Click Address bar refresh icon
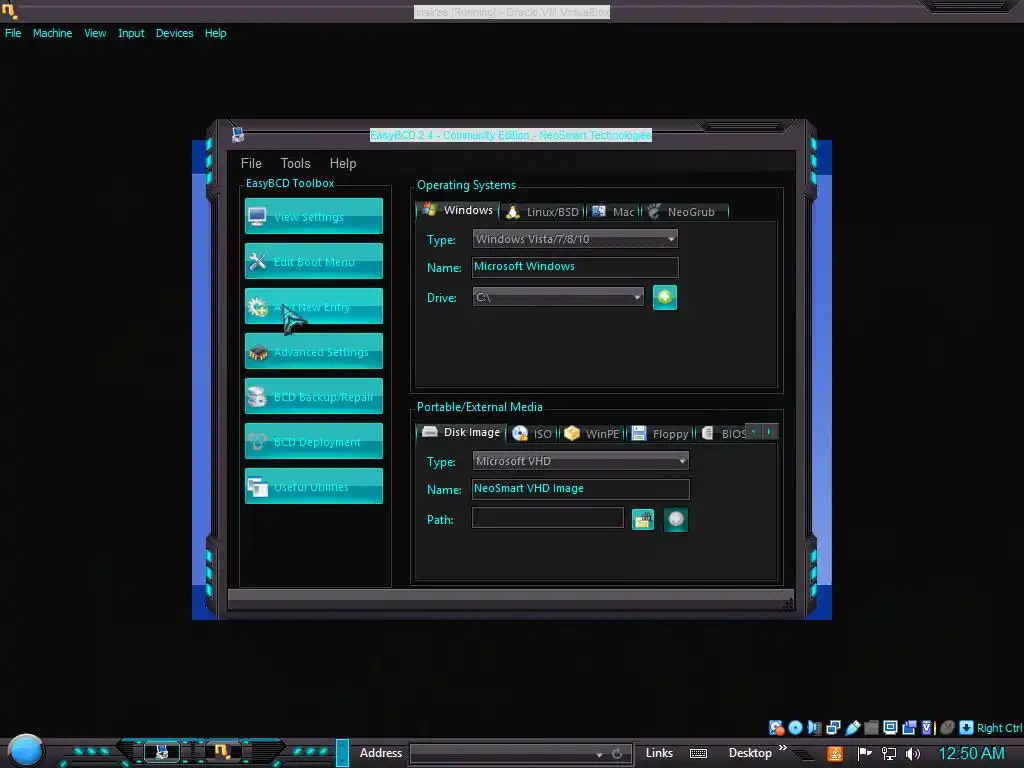The image size is (1024, 768). click(617, 754)
